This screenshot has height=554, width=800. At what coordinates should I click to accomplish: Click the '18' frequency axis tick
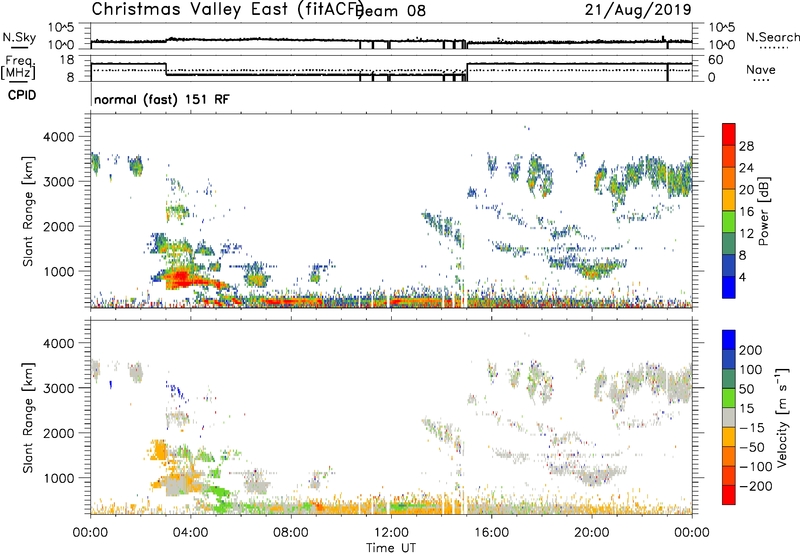click(x=67, y=60)
